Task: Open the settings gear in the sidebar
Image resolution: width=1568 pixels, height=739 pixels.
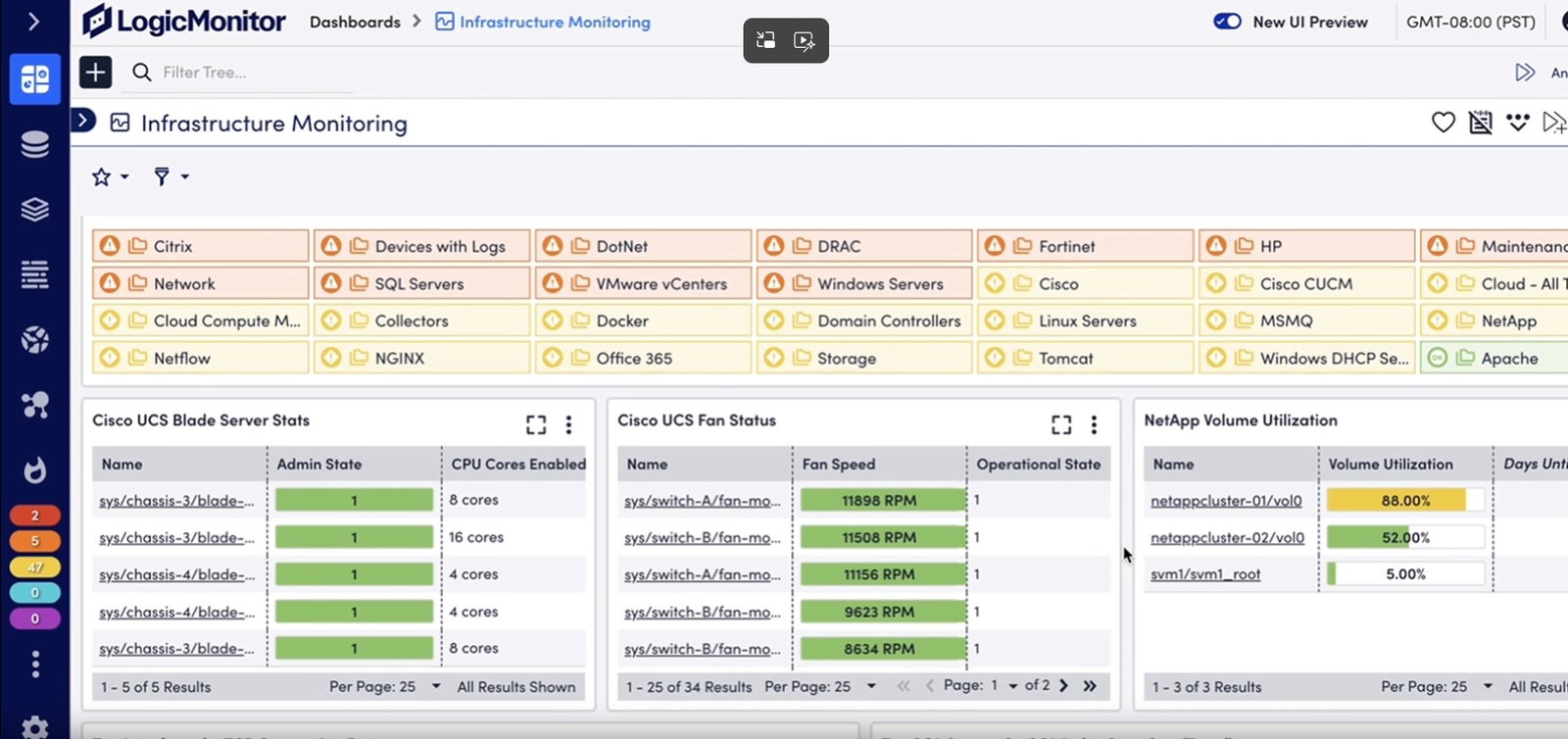Action: (35, 727)
